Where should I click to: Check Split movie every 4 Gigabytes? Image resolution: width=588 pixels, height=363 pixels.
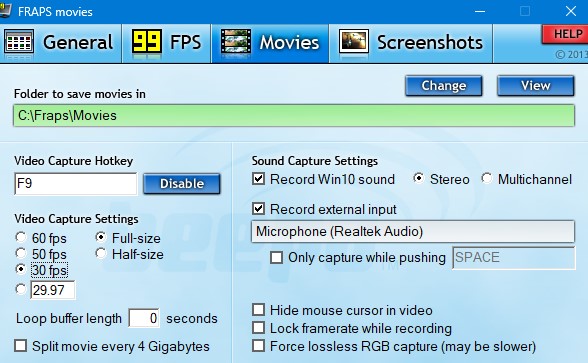pos(21,346)
